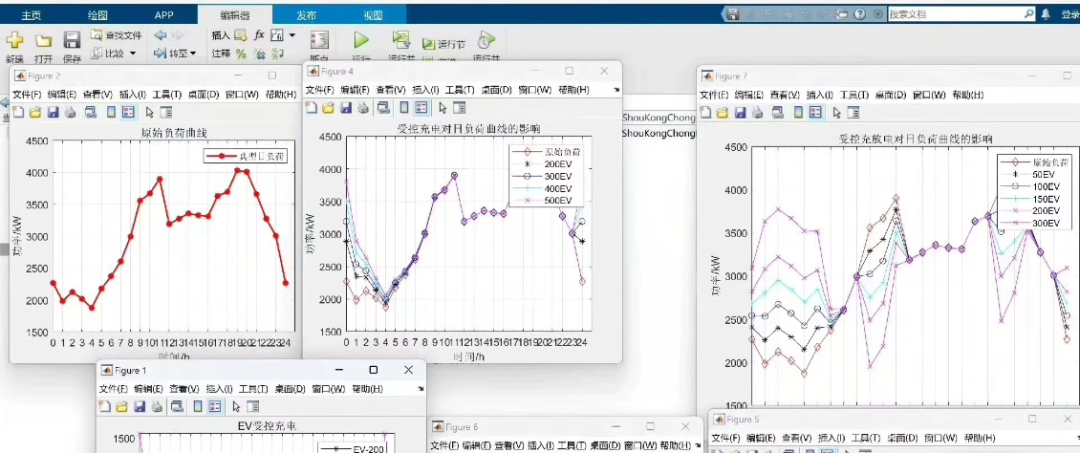This screenshot has width=1080, height=453.
Task: Click the 查找文件 button
Action: tap(116, 35)
